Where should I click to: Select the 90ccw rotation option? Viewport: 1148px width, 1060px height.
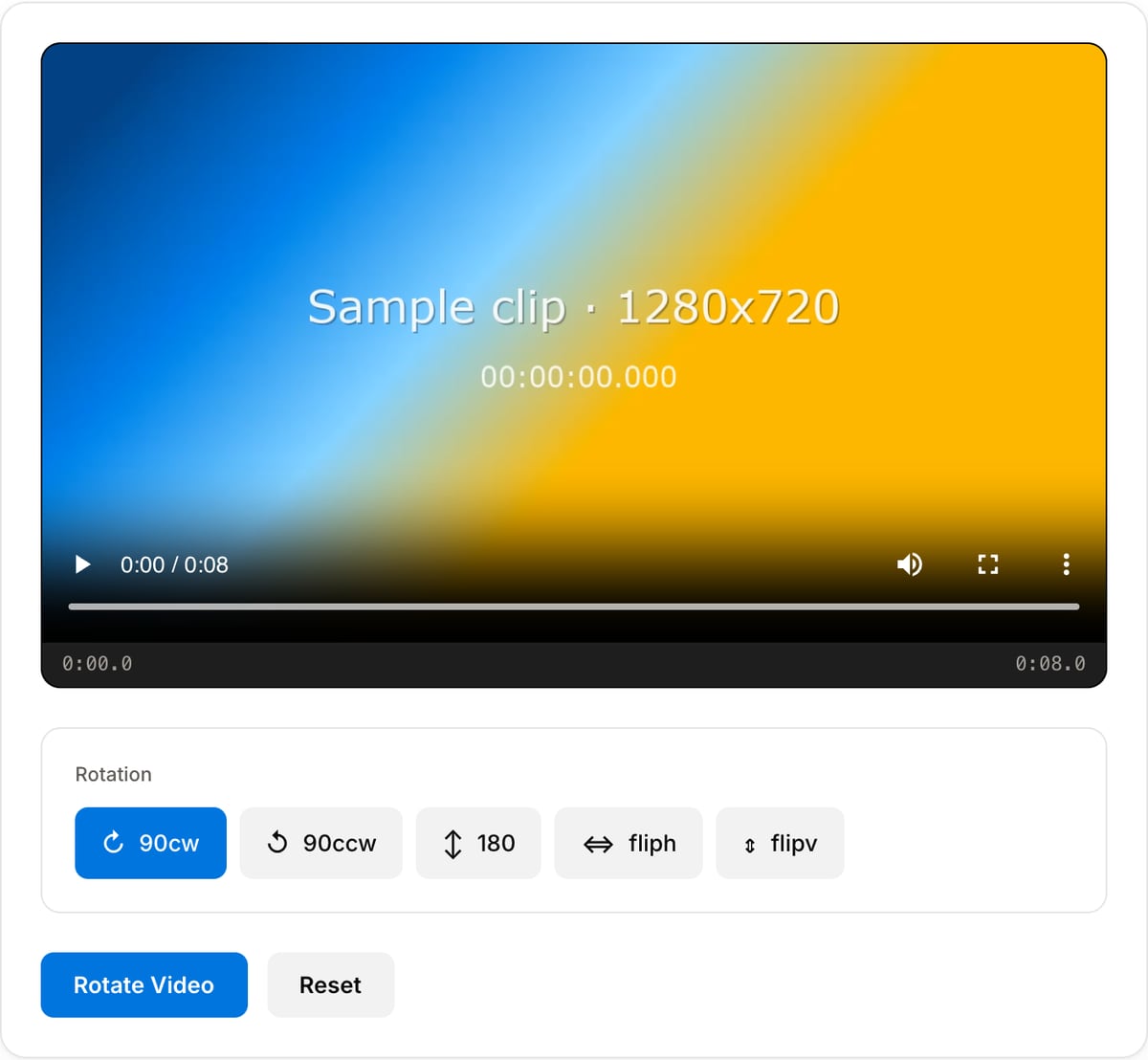point(320,843)
